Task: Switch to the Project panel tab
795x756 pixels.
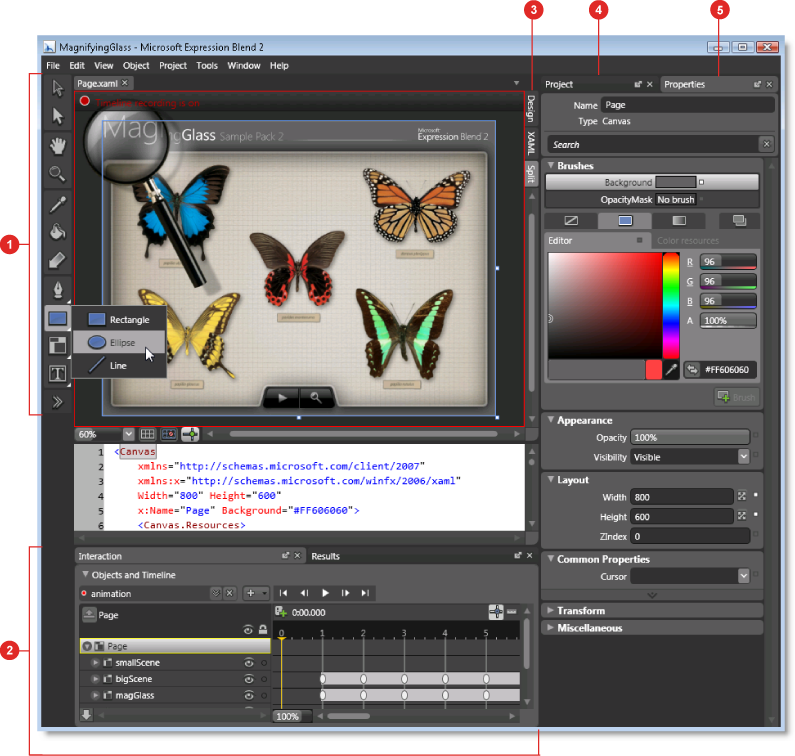Action: pyautogui.click(x=559, y=84)
